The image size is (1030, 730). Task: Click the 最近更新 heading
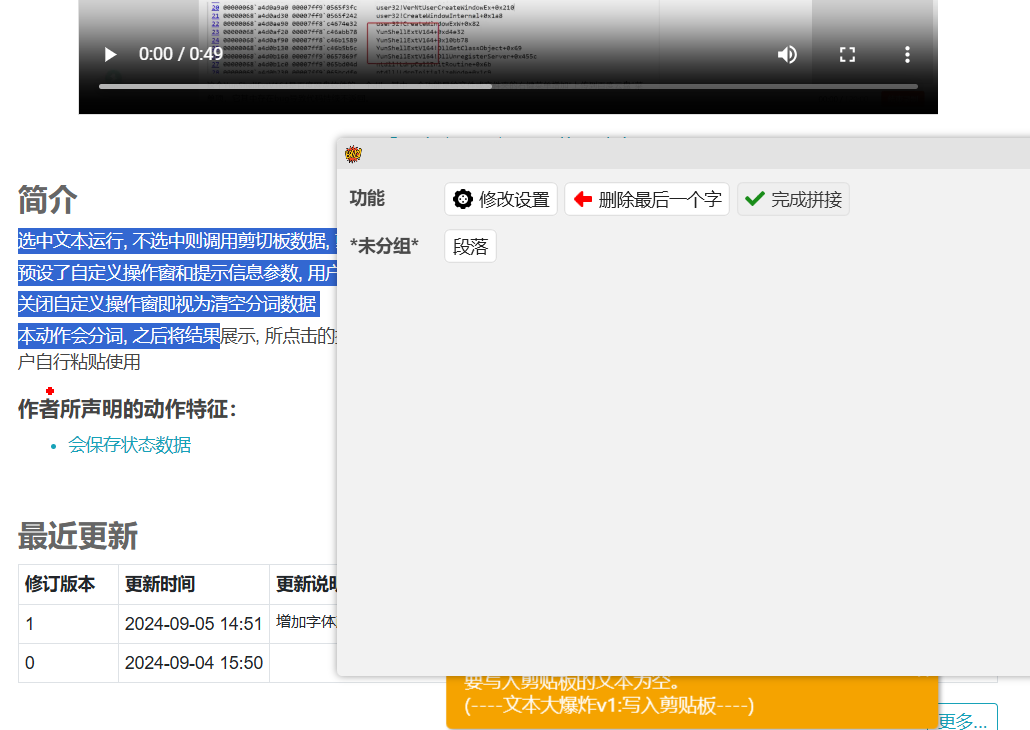pos(78,536)
